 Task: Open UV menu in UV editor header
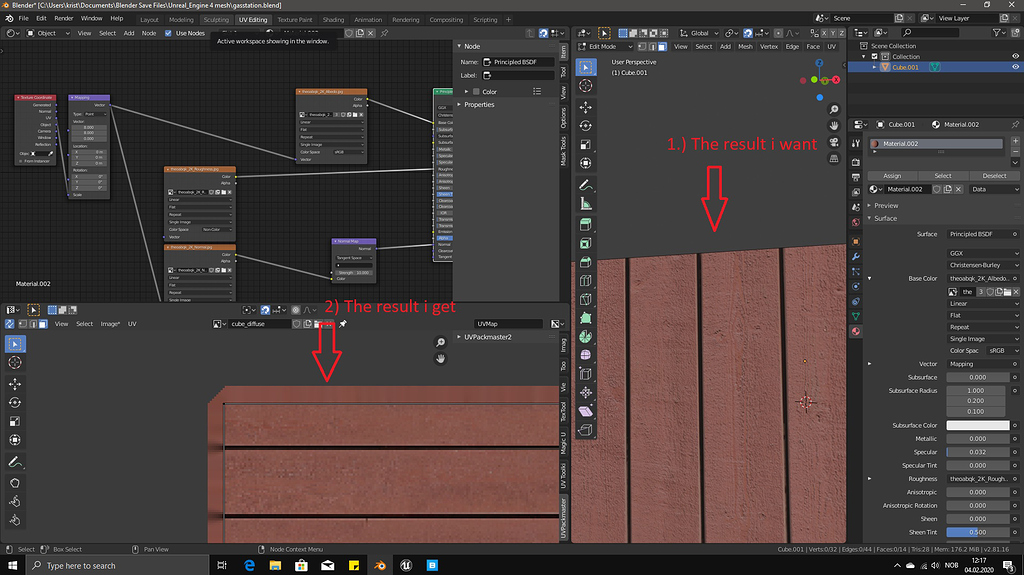tap(132, 323)
